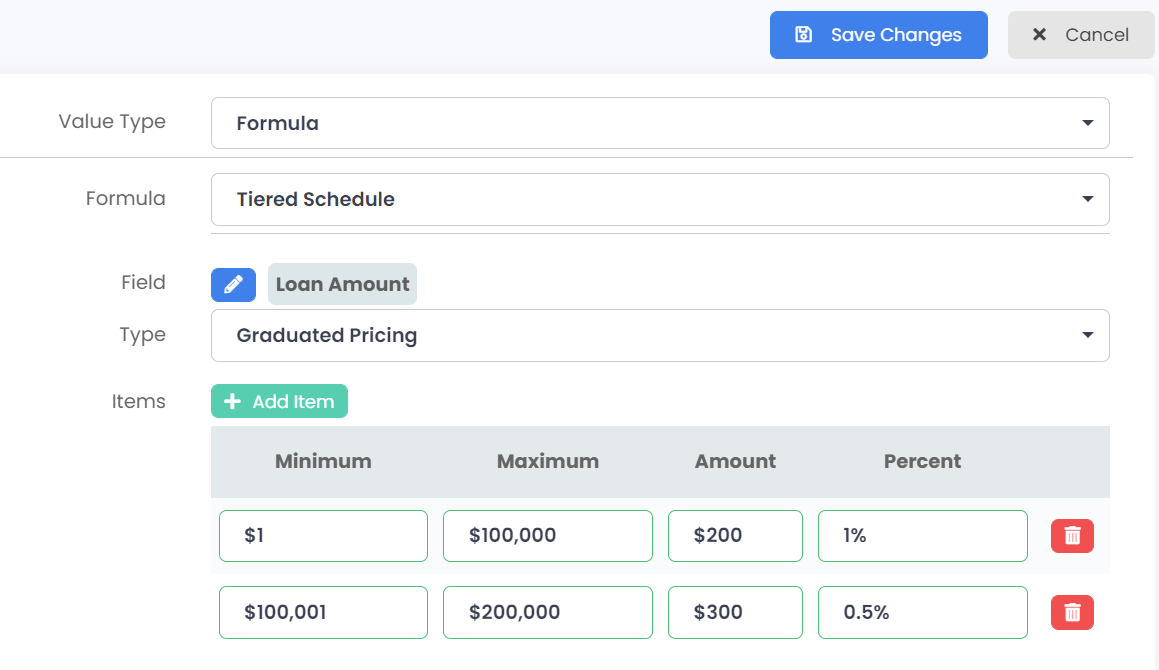Click the Minimum column header
The image size is (1159, 670).
click(323, 461)
